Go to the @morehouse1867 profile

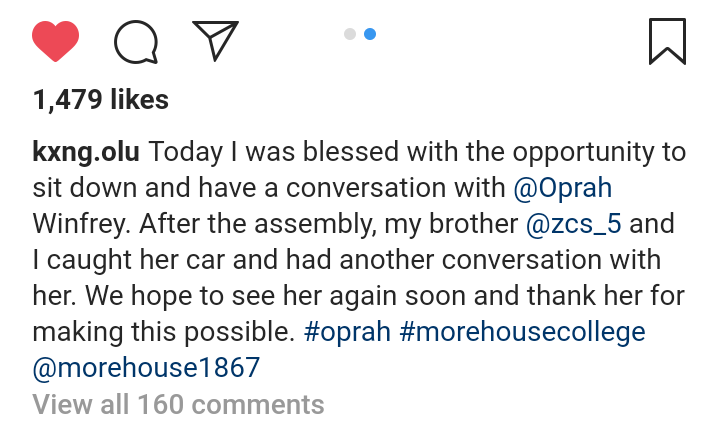coord(146,368)
